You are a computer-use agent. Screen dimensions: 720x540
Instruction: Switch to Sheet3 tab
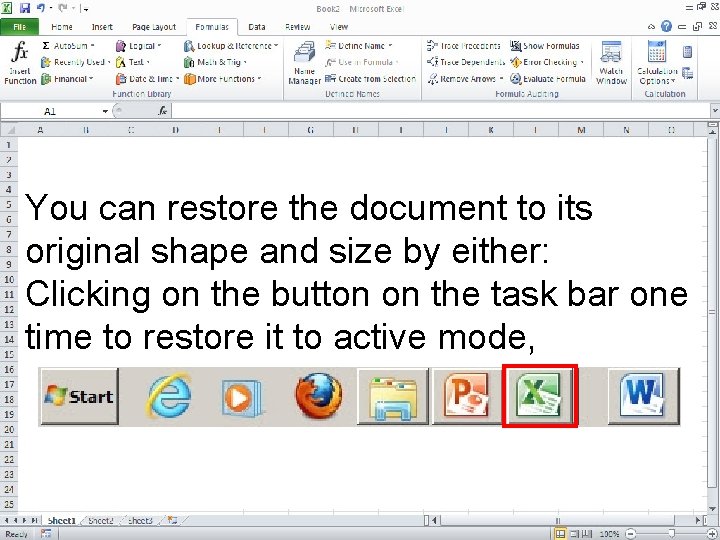click(140, 521)
